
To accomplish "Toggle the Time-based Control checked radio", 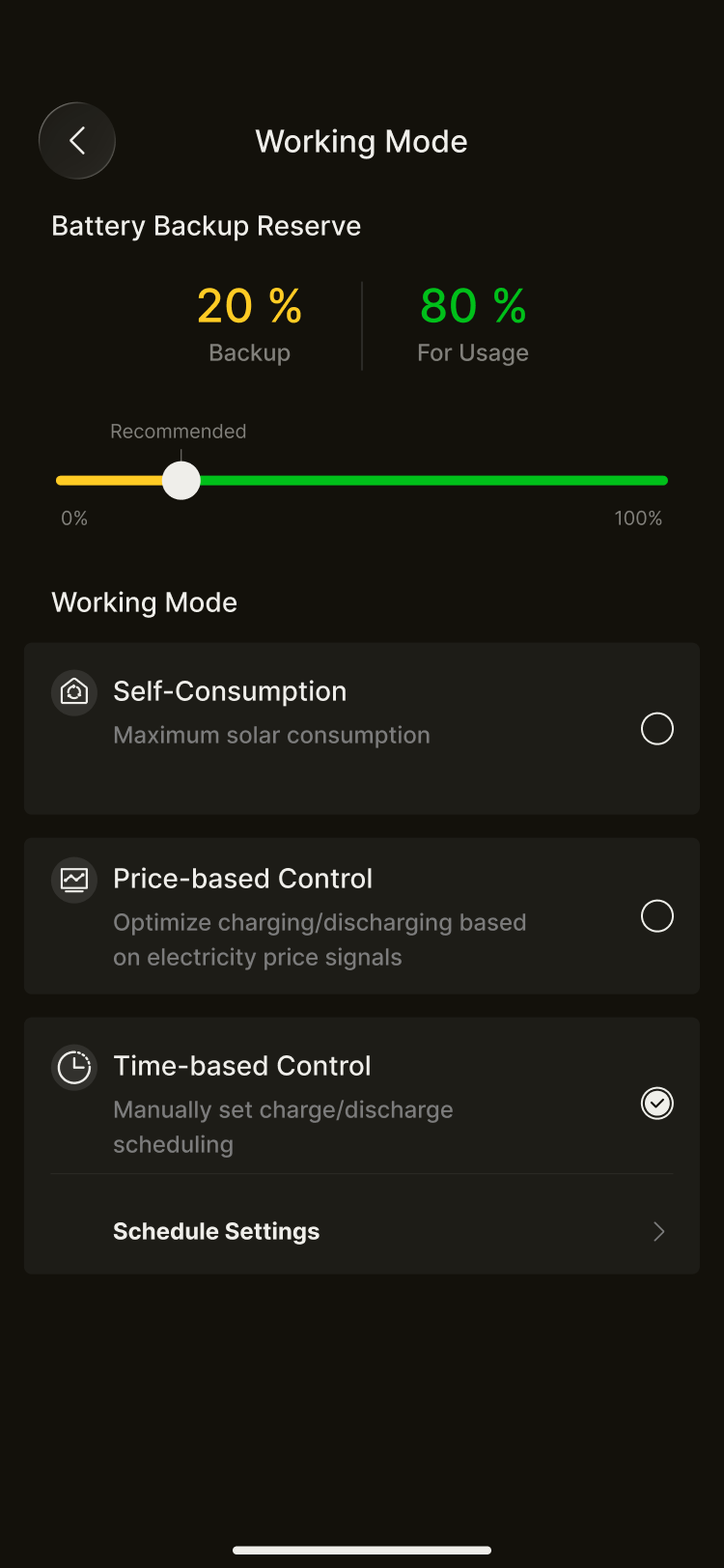I will click(x=657, y=1104).
